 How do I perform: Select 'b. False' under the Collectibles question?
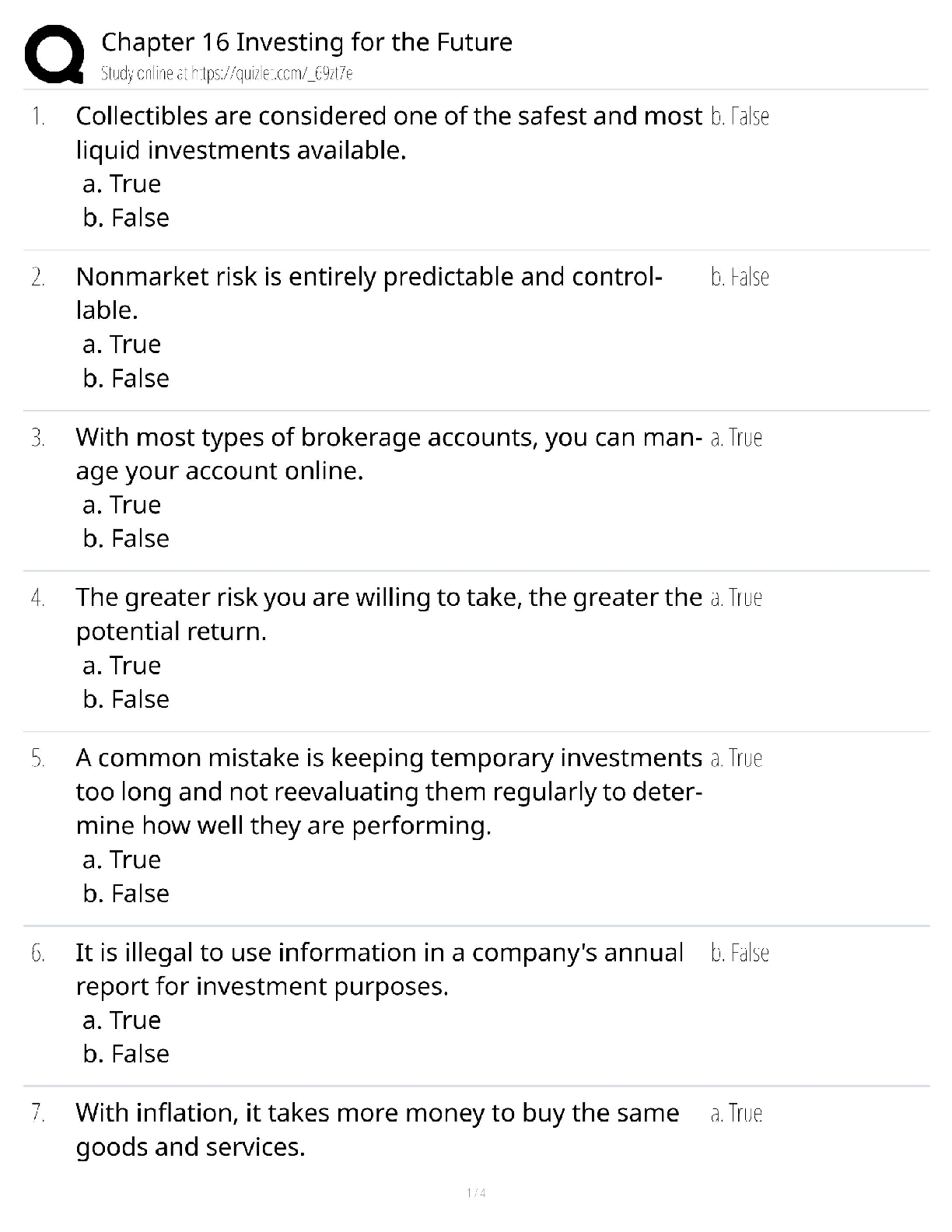click(x=126, y=218)
